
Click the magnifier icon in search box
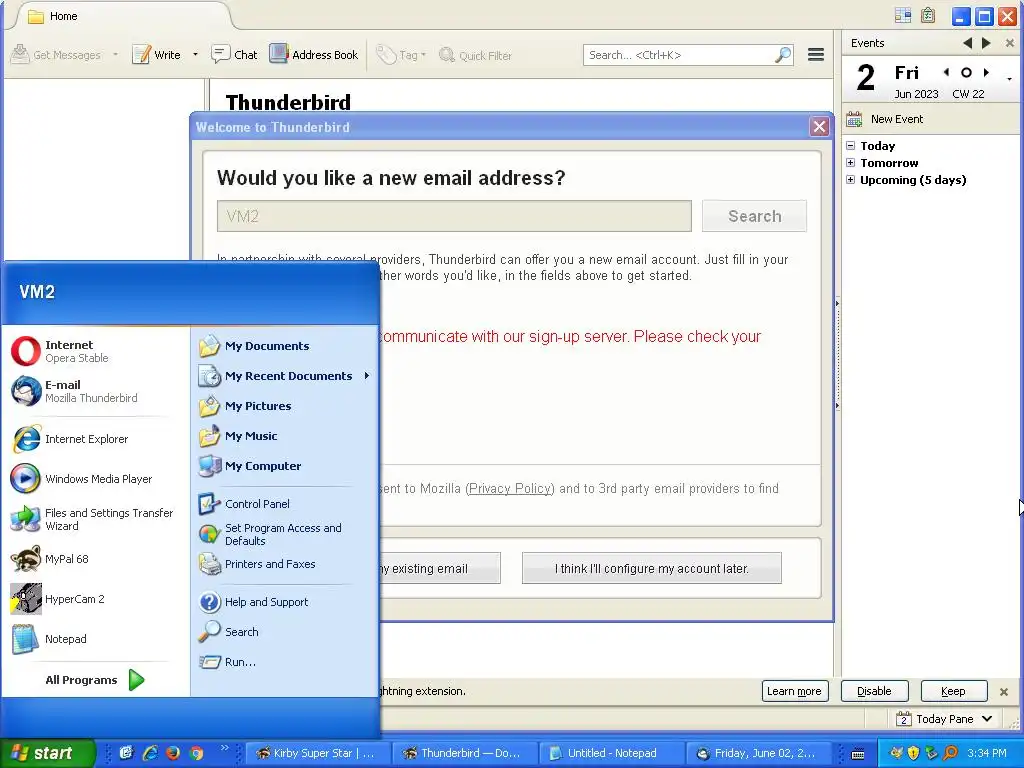click(783, 55)
